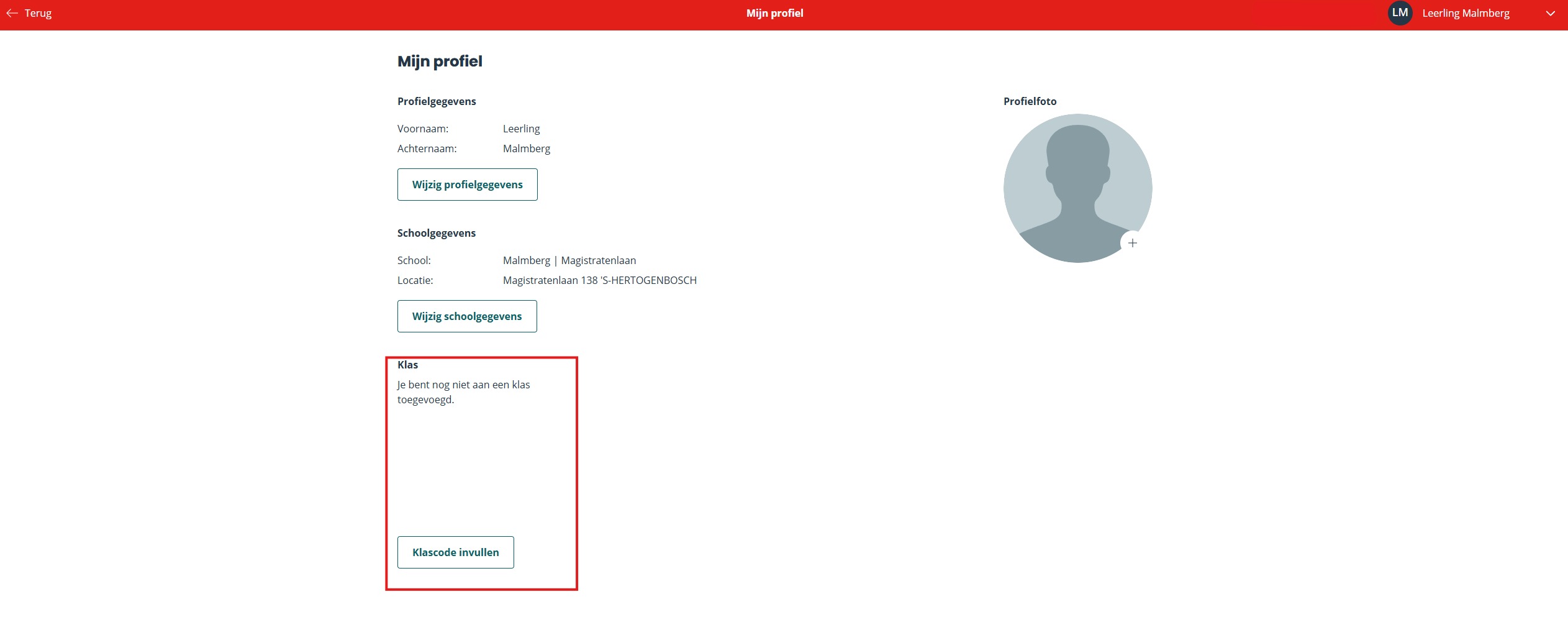This screenshot has width=1568, height=635.
Task: Select the Voornaam value 'Leerling'
Action: pos(521,129)
